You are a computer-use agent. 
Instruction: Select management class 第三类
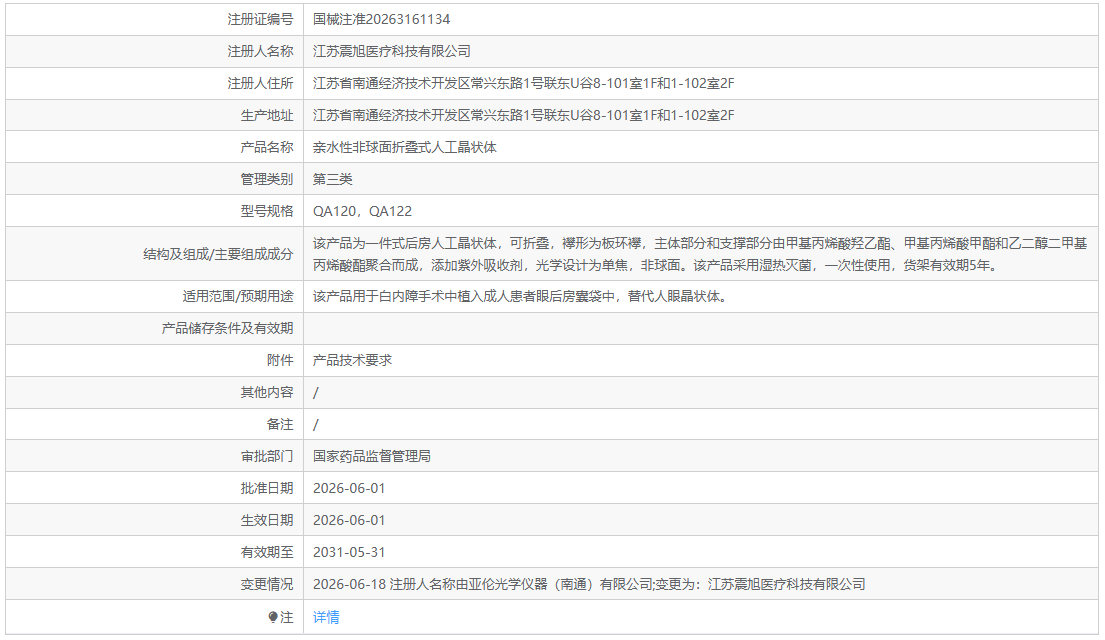[x=333, y=179]
